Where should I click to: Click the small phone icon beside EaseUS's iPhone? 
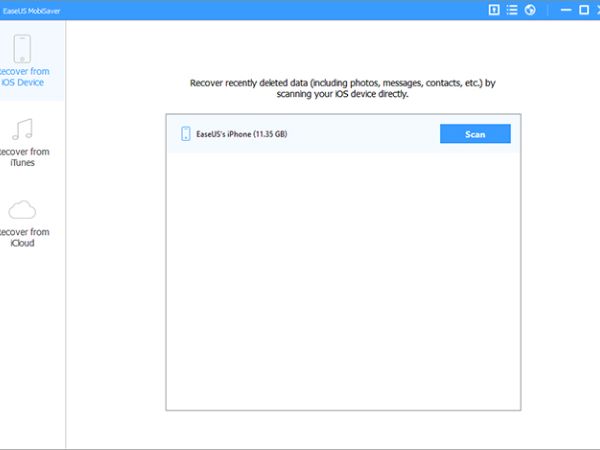point(185,134)
